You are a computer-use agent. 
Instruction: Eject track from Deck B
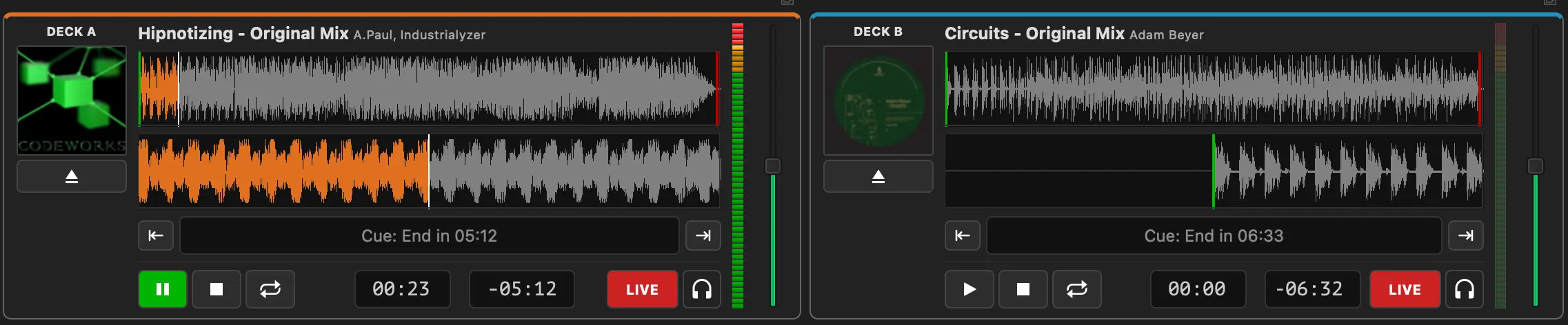point(878,177)
